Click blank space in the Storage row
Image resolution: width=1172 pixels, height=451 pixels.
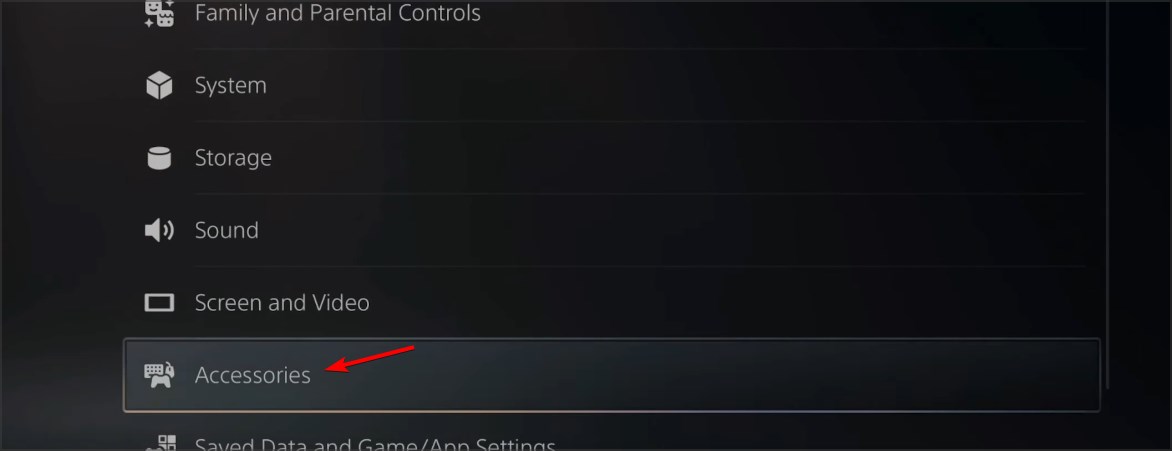point(673,158)
